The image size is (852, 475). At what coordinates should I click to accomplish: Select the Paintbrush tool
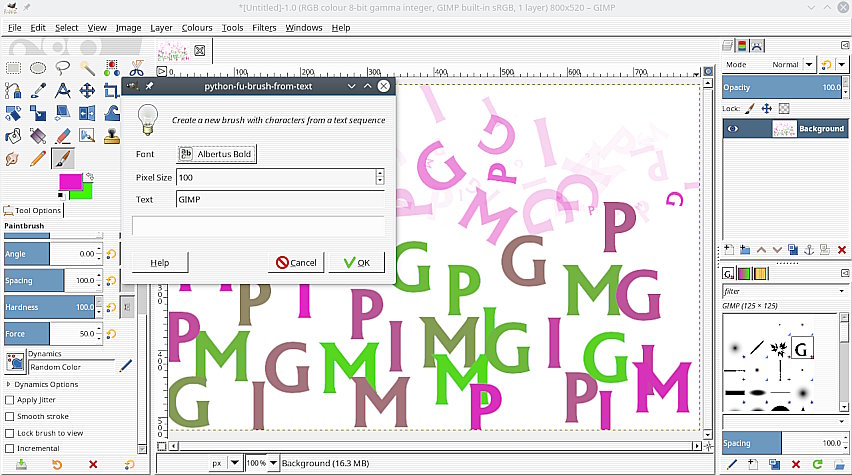(62, 159)
